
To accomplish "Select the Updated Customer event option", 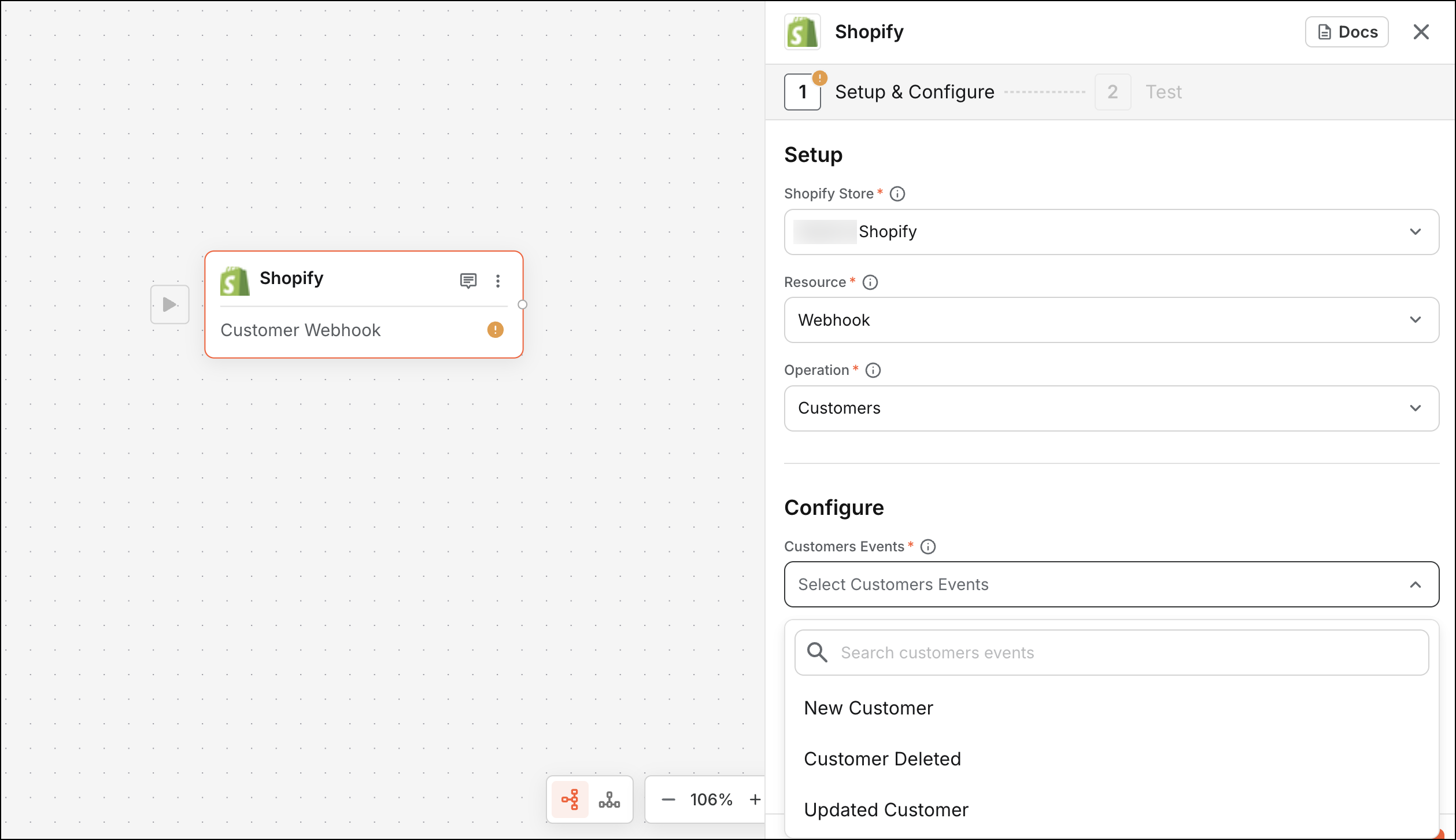I will coord(1111,810).
